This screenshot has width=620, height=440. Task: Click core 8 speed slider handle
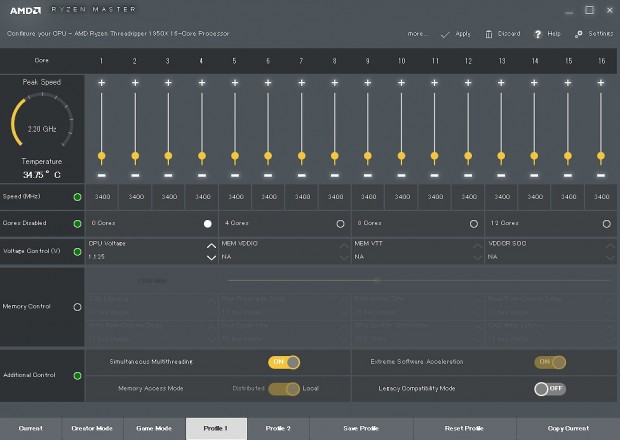(335, 157)
